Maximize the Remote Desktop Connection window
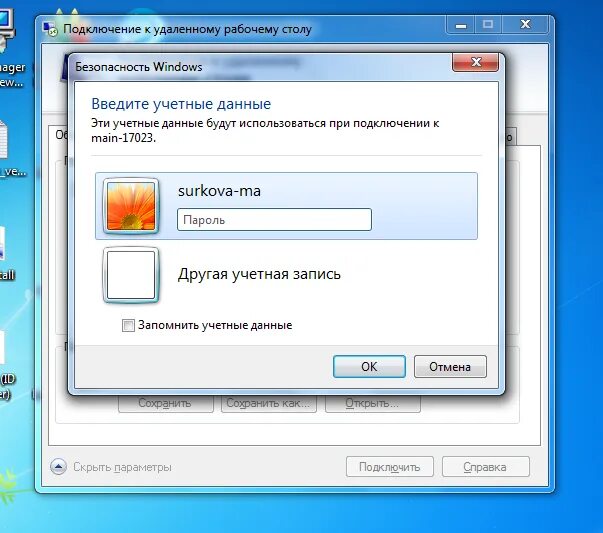Image resolution: width=603 pixels, height=533 pixels. (x=488, y=25)
